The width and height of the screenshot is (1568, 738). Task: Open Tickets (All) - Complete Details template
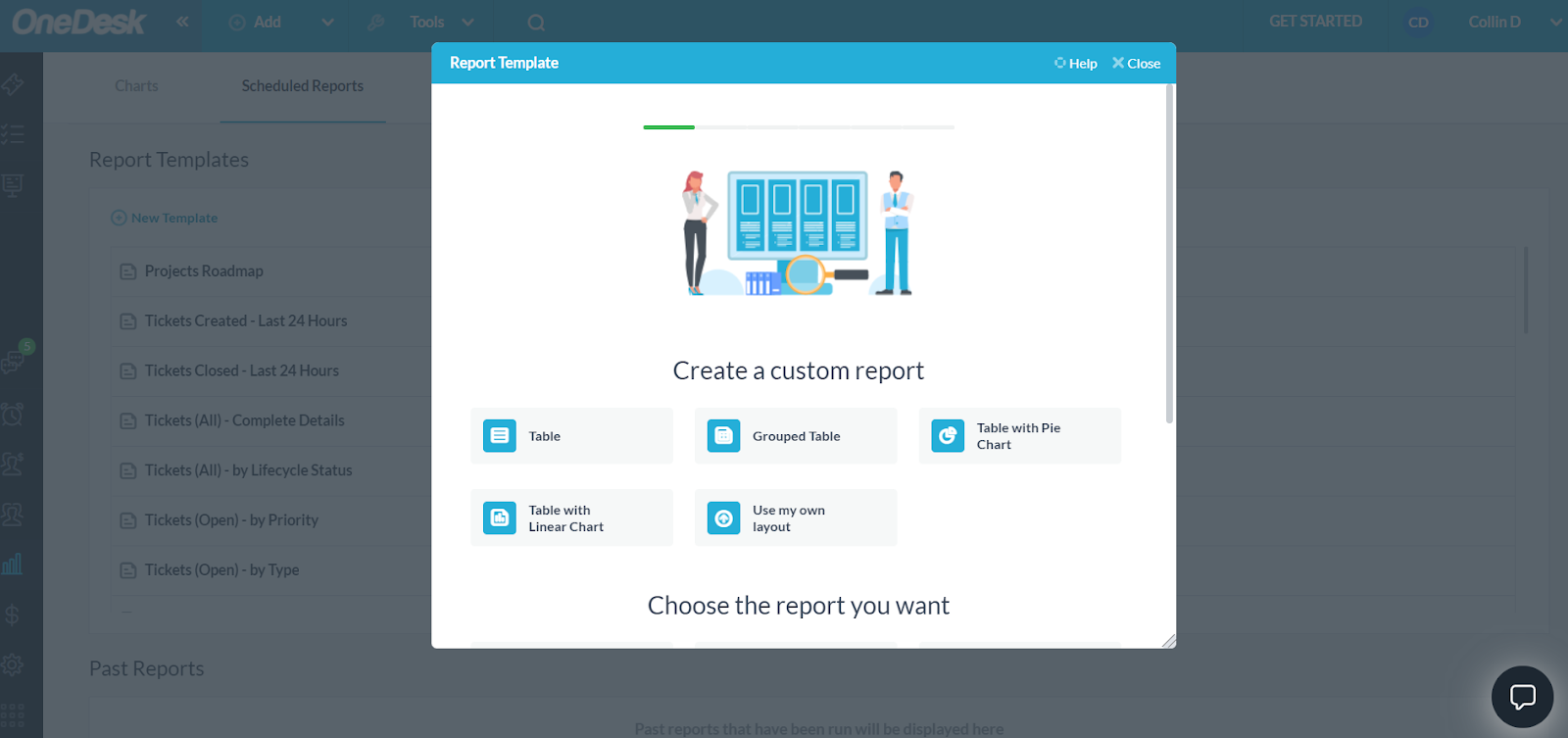(245, 421)
